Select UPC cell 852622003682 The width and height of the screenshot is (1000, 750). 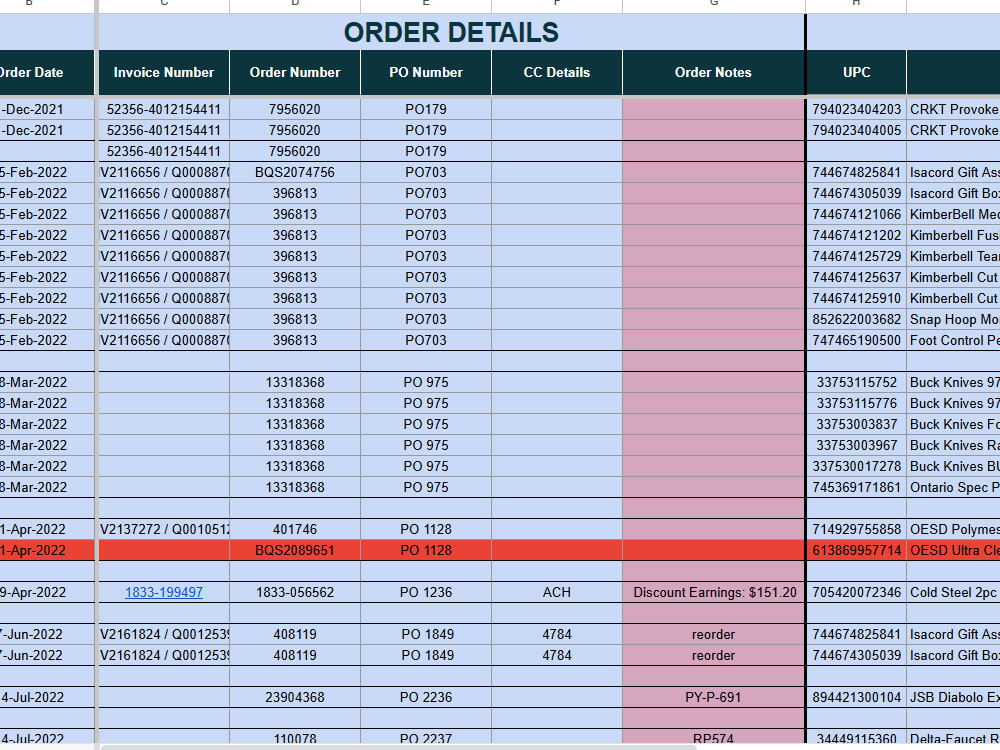(857, 320)
